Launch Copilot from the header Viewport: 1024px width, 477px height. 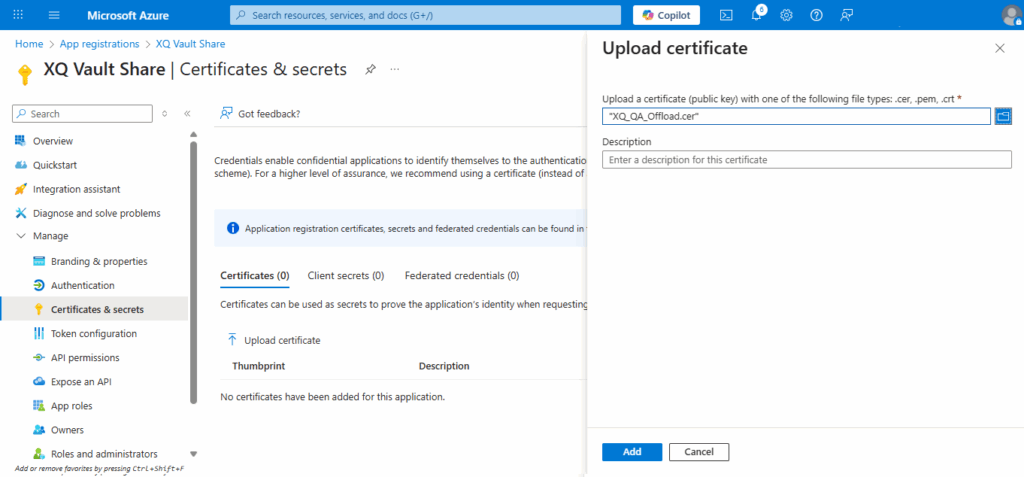pos(667,15)
